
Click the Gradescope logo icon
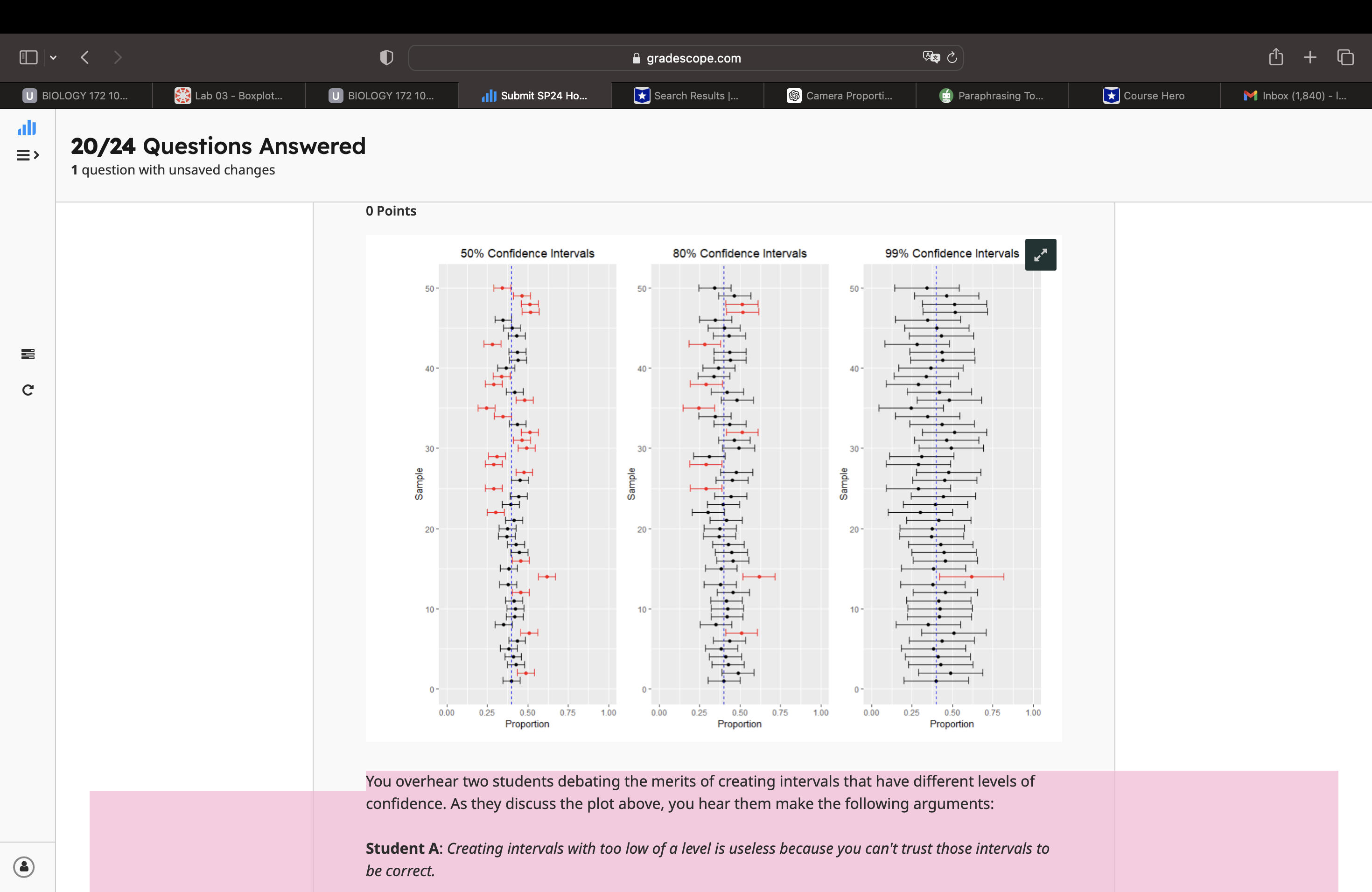click(27, 128)
